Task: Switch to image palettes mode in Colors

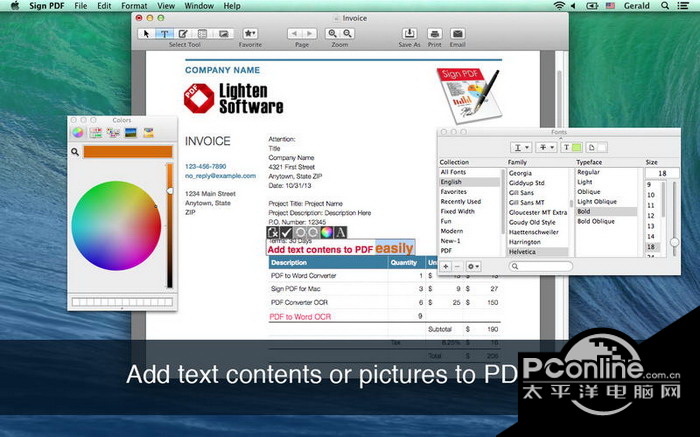Action: pos(131,133)
